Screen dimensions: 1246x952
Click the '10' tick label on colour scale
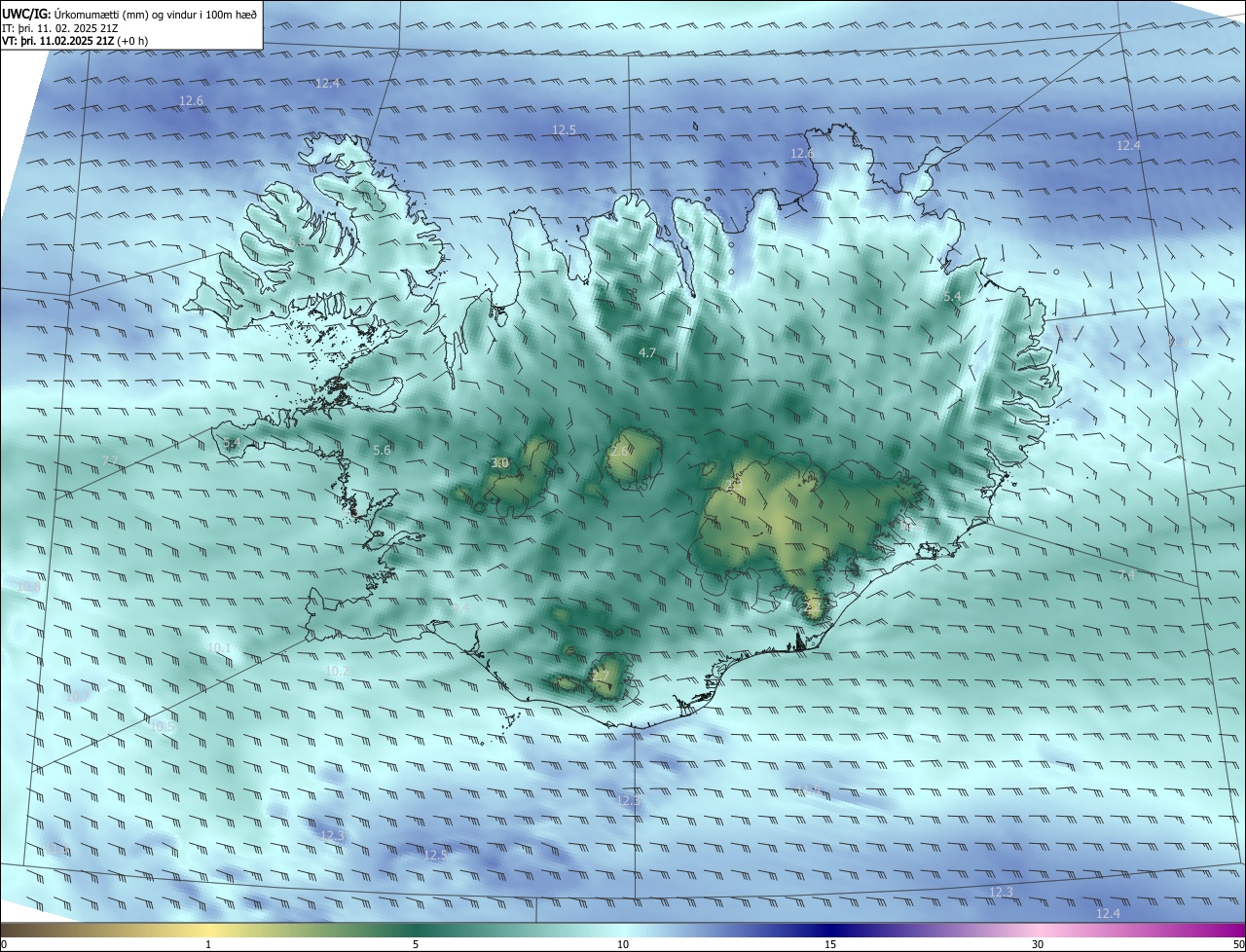(x=623, y=944)
